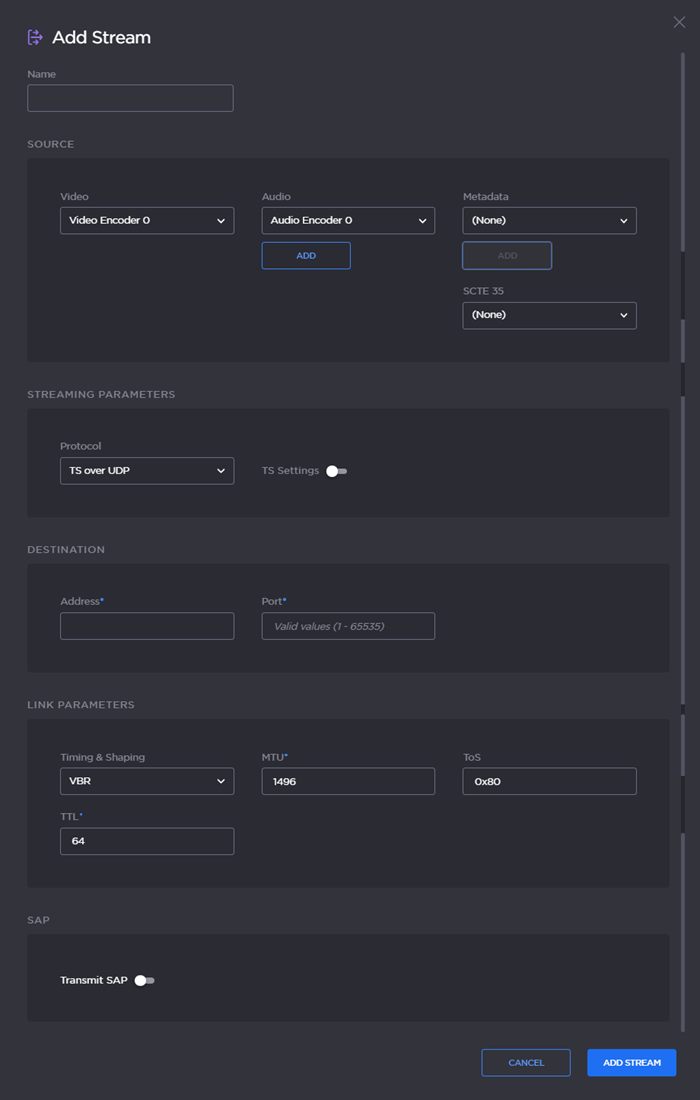
Task: Focus the stream Name field
Action: point(130,98)
